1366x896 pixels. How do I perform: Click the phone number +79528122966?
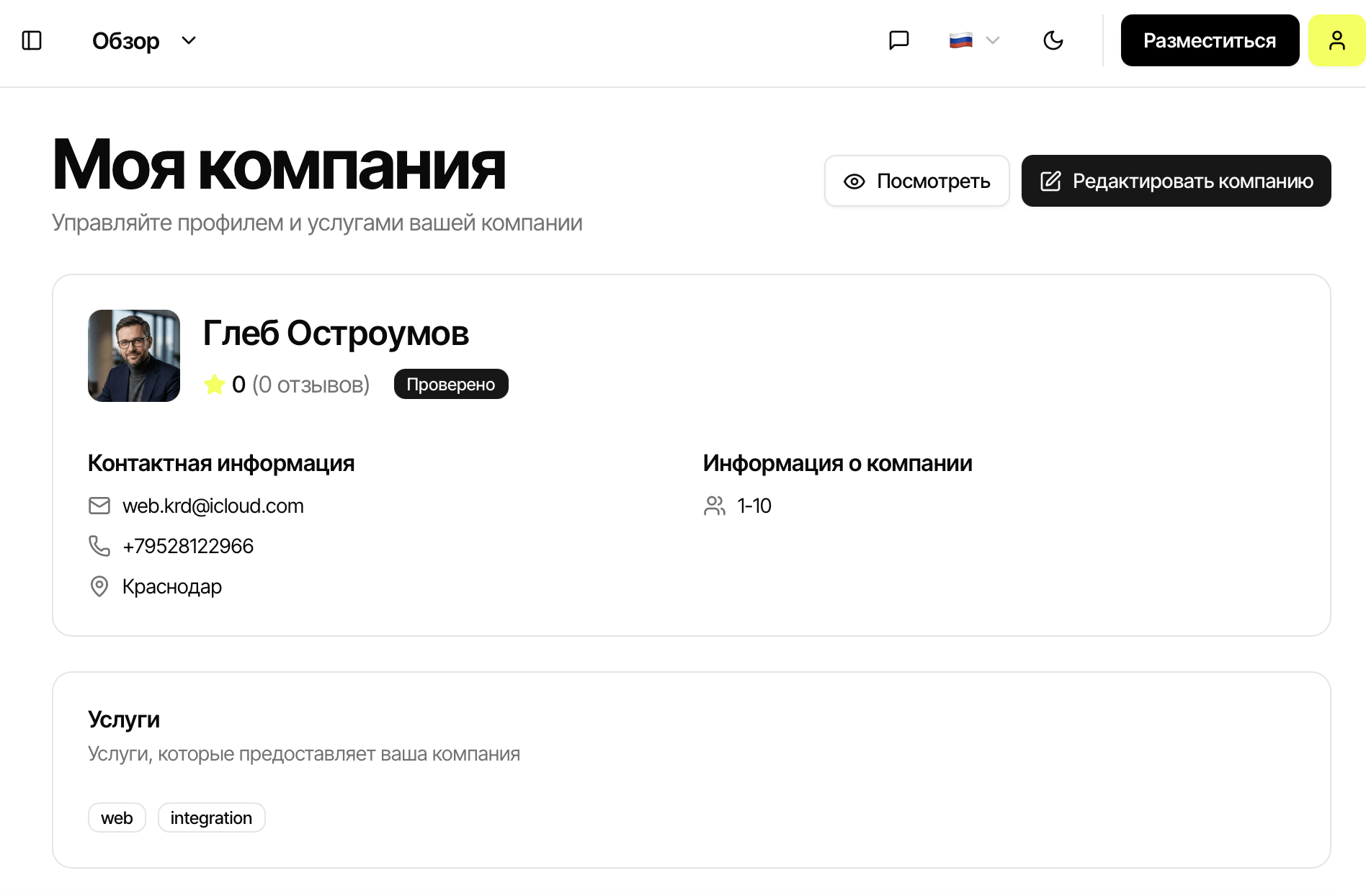pos(188,546)
